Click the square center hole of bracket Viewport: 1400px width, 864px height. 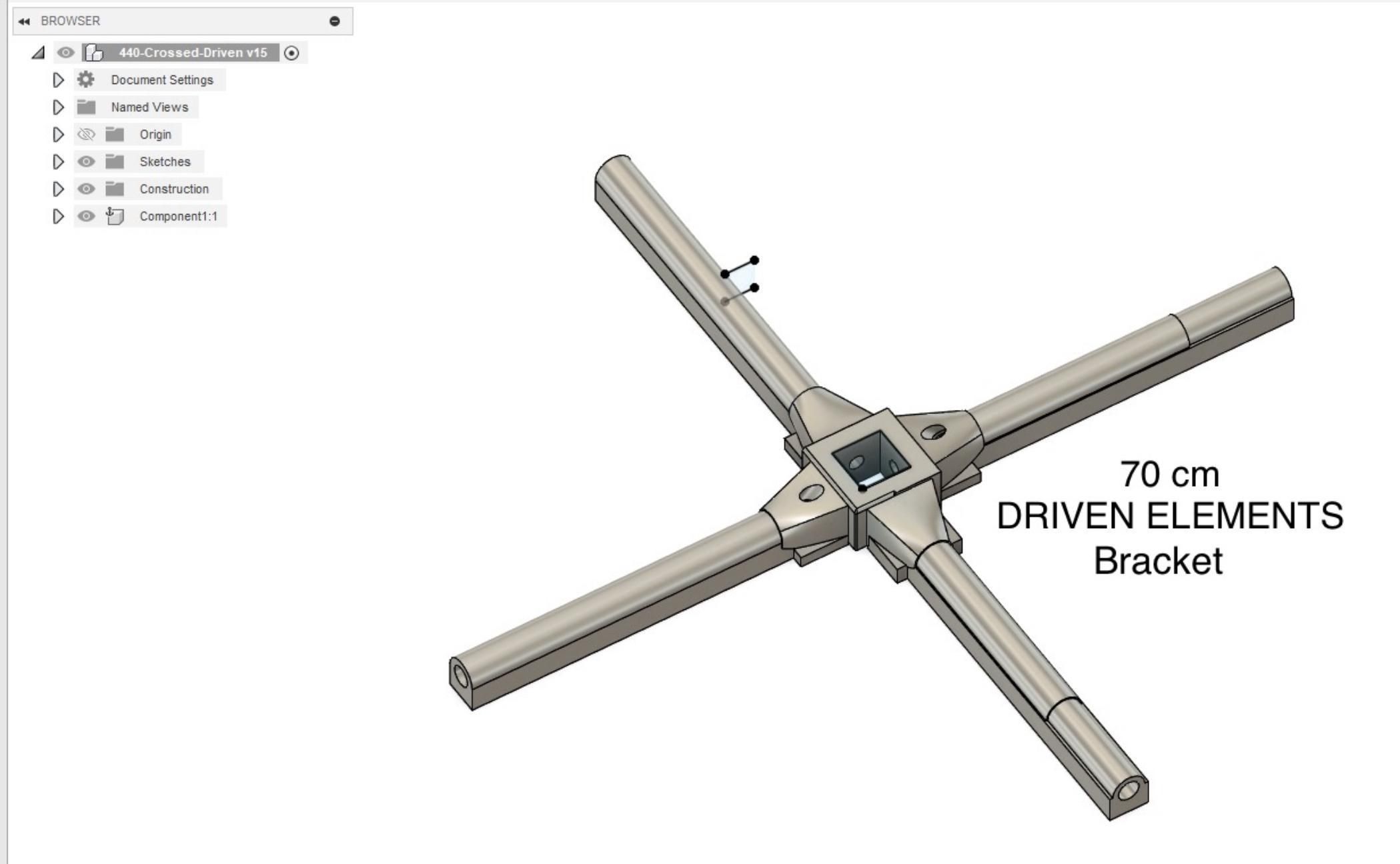click(870, 459)
